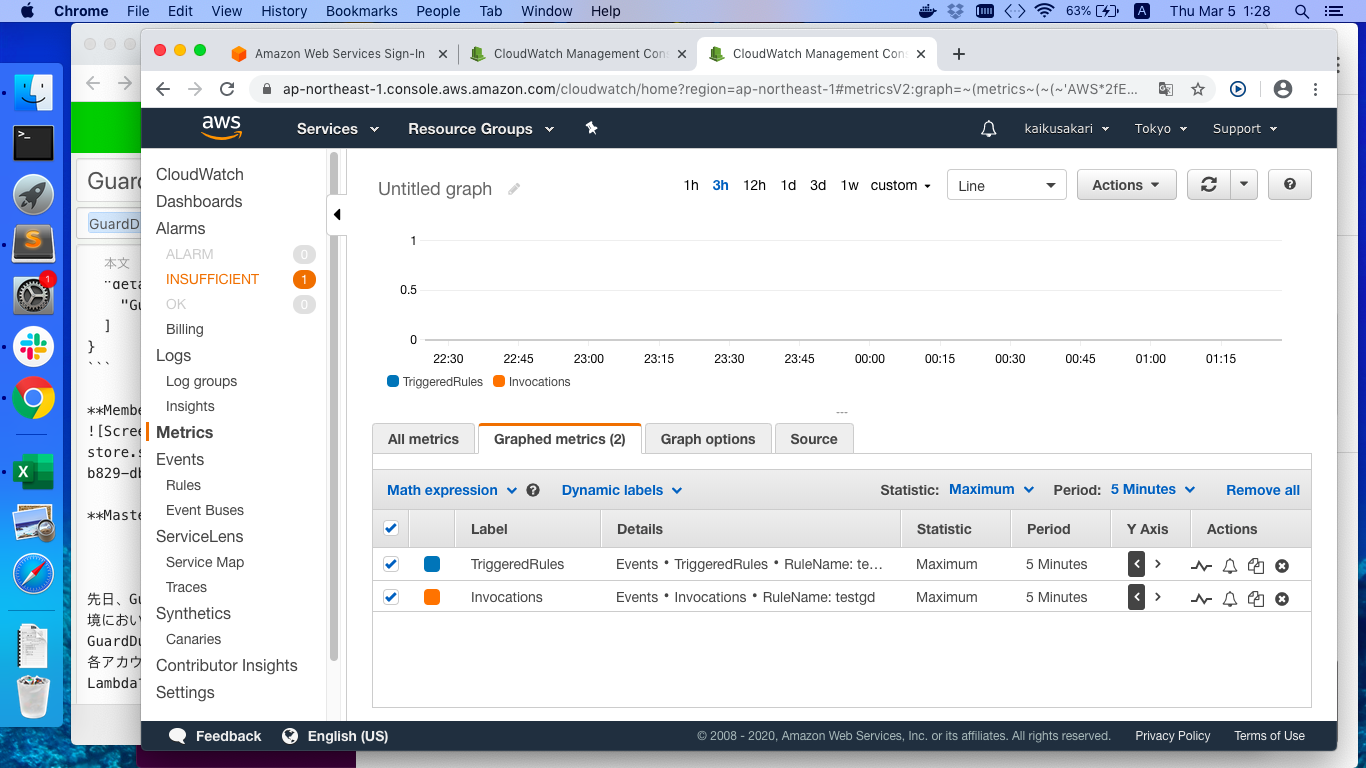Click the Chrome address bar URL
Viewport: 1366px width, 768px height.
click(x=710, y=89)
